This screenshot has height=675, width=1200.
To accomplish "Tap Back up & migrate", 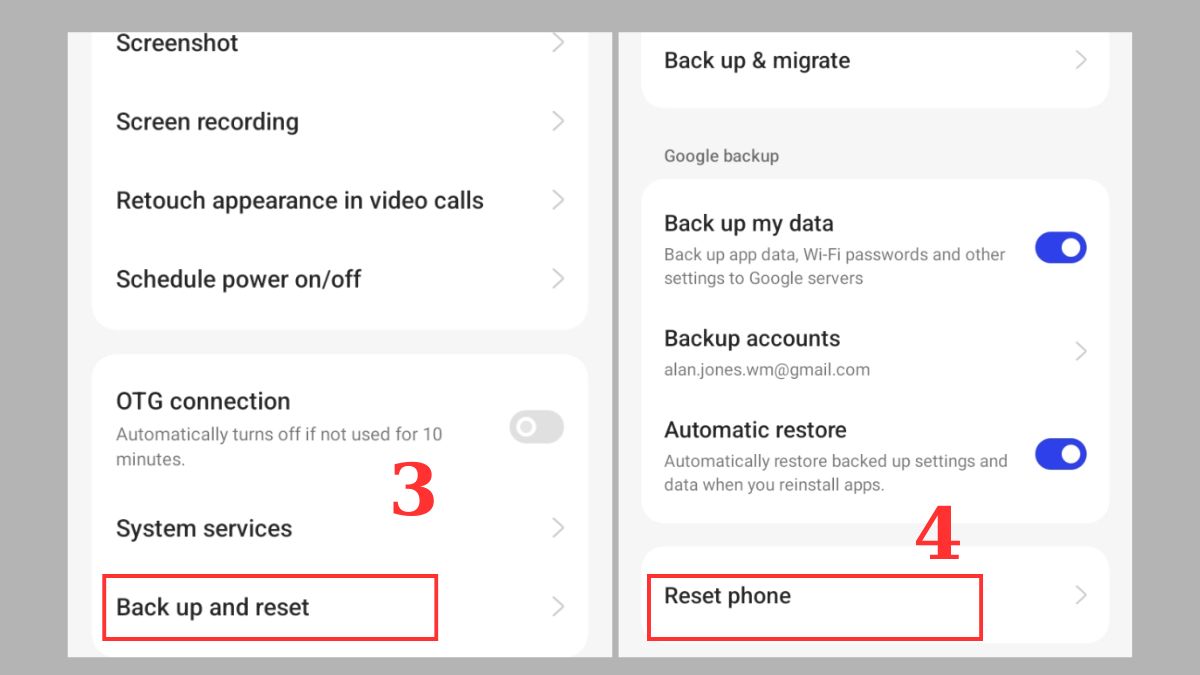I will click(875, 60).
